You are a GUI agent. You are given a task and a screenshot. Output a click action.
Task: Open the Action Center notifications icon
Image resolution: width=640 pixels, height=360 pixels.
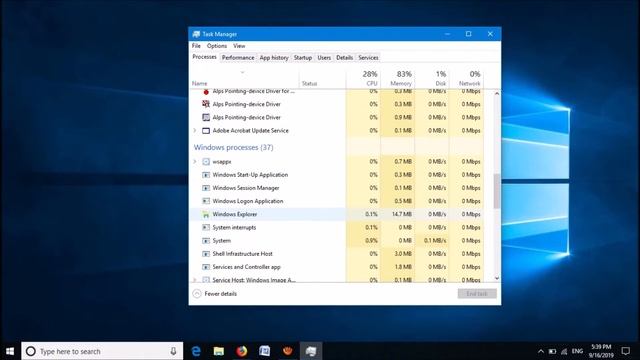click(625, 351)
